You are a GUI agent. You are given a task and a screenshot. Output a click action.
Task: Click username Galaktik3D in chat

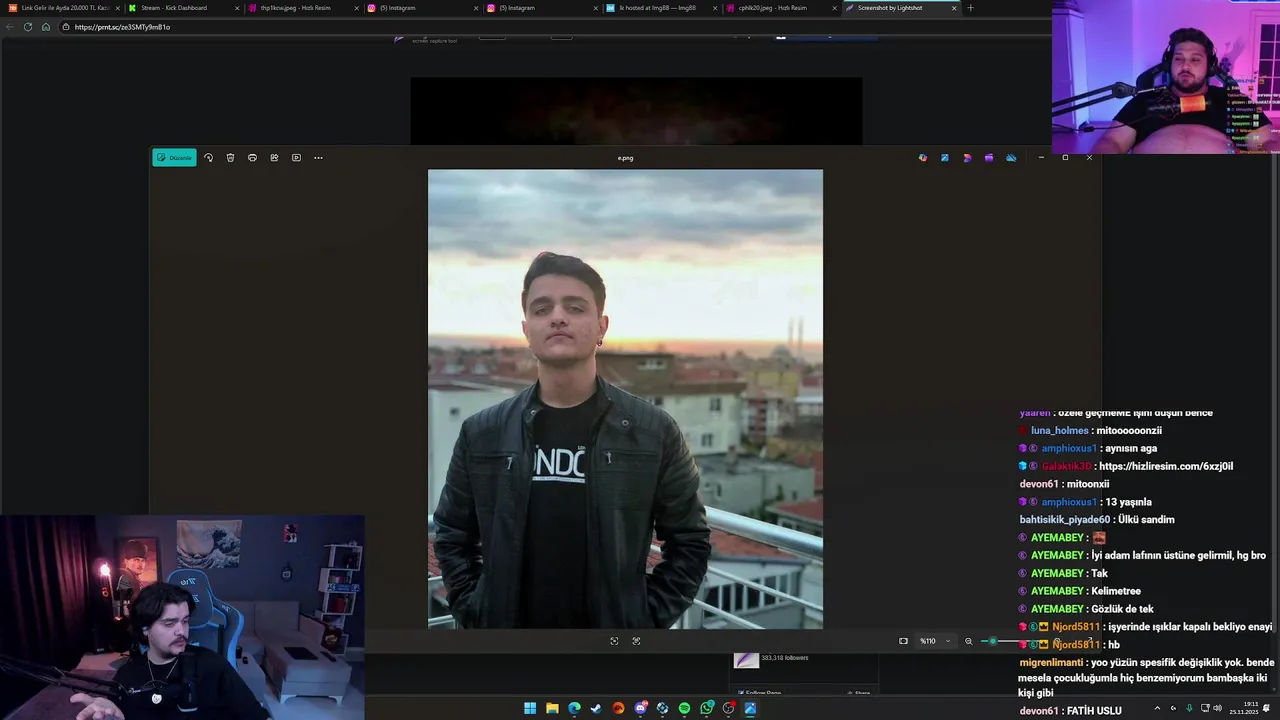click(x=1067, y=466)
